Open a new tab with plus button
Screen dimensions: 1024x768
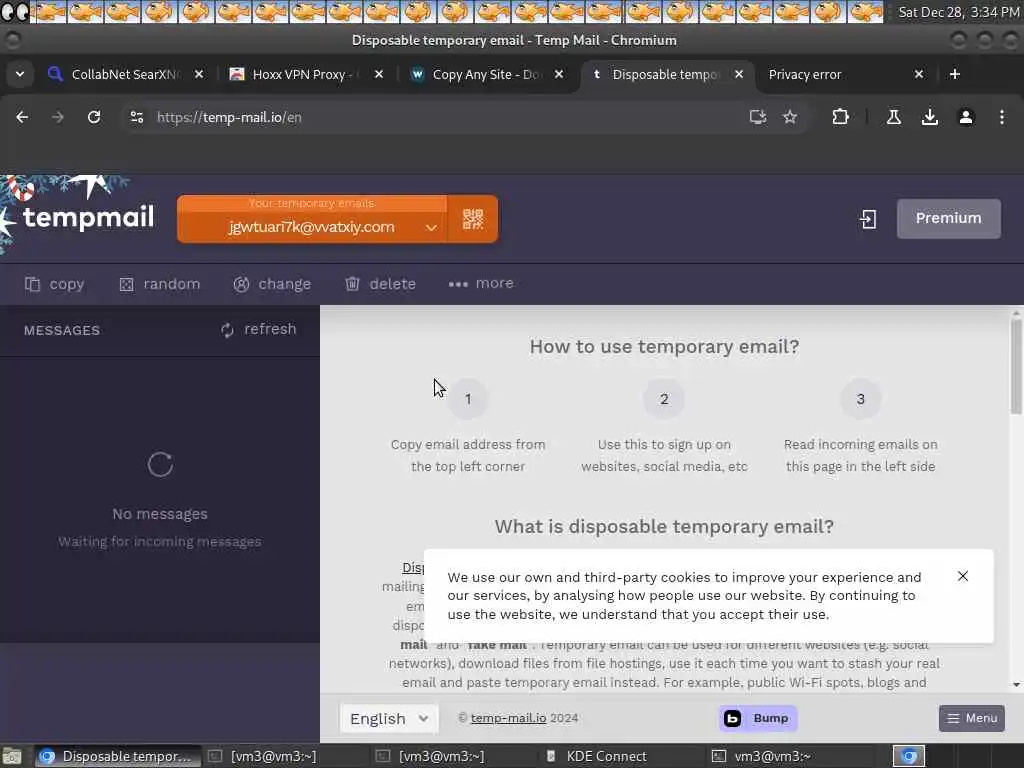(x=955, y=74)
